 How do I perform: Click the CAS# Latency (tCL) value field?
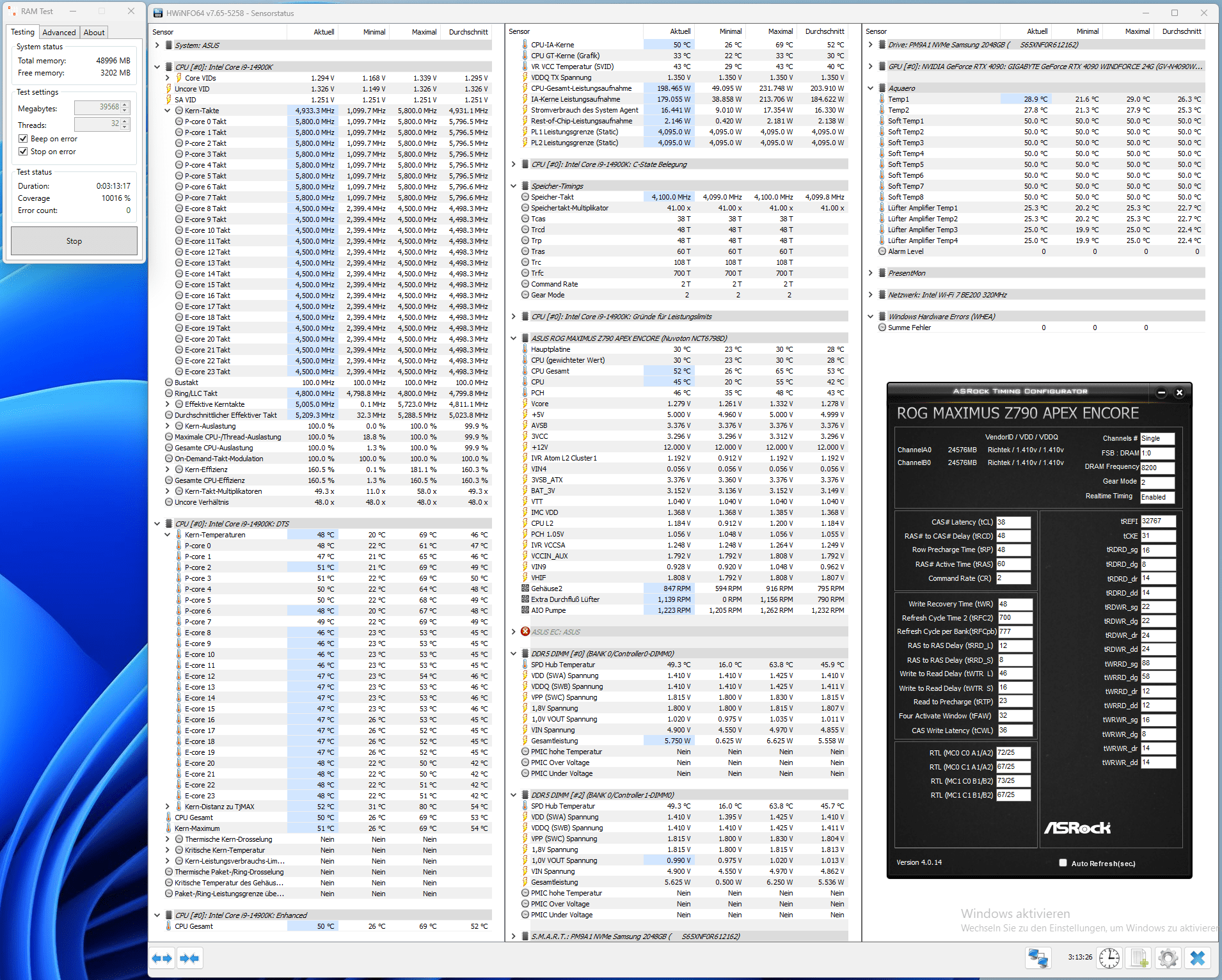tap(1013, 522)
